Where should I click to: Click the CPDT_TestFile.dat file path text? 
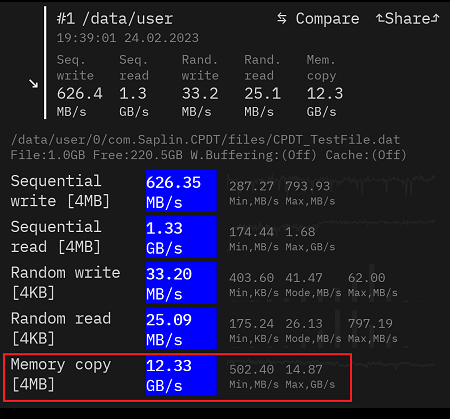coord(205,140)
